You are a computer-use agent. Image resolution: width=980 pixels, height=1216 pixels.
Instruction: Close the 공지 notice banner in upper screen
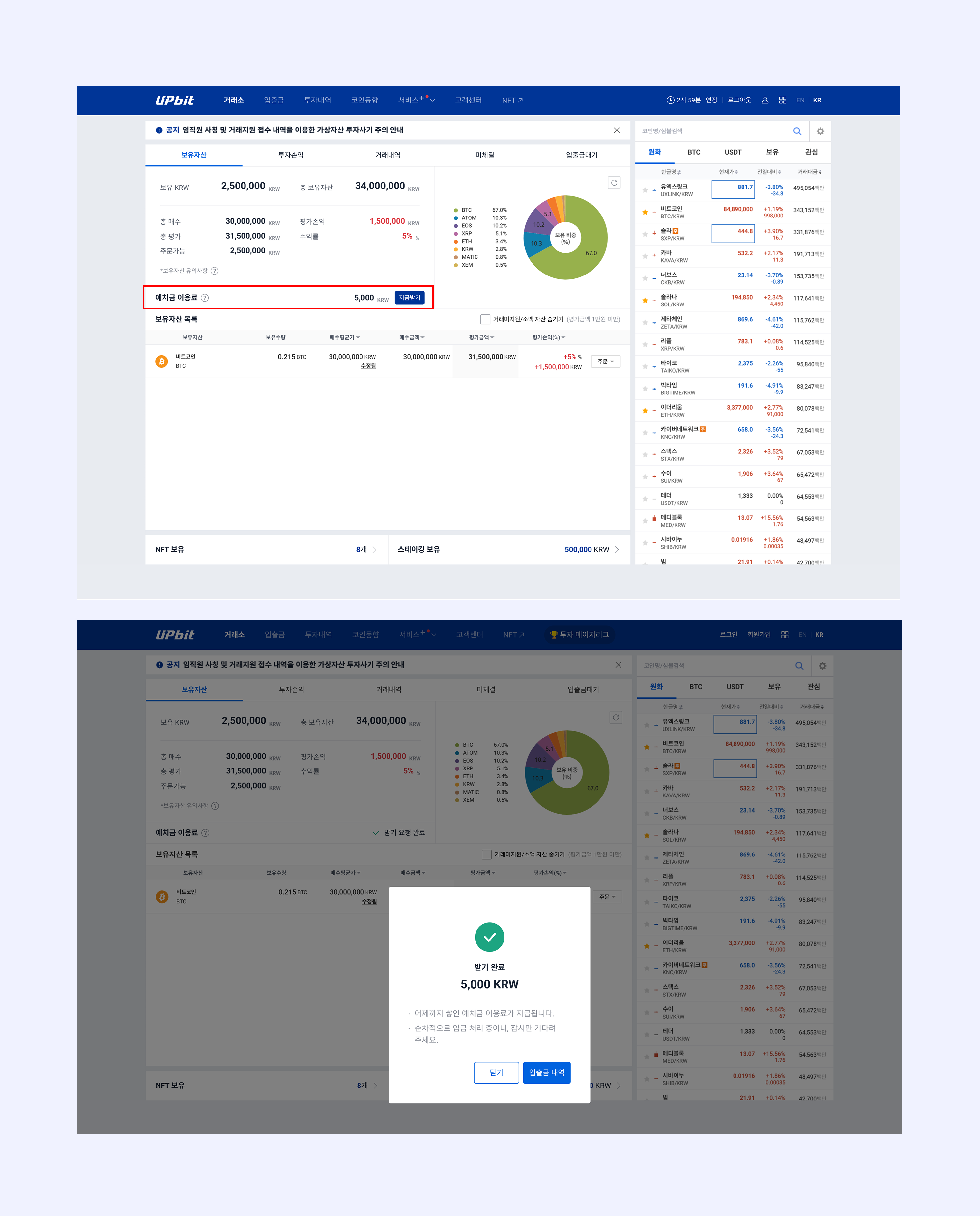[x=617, y=130]
